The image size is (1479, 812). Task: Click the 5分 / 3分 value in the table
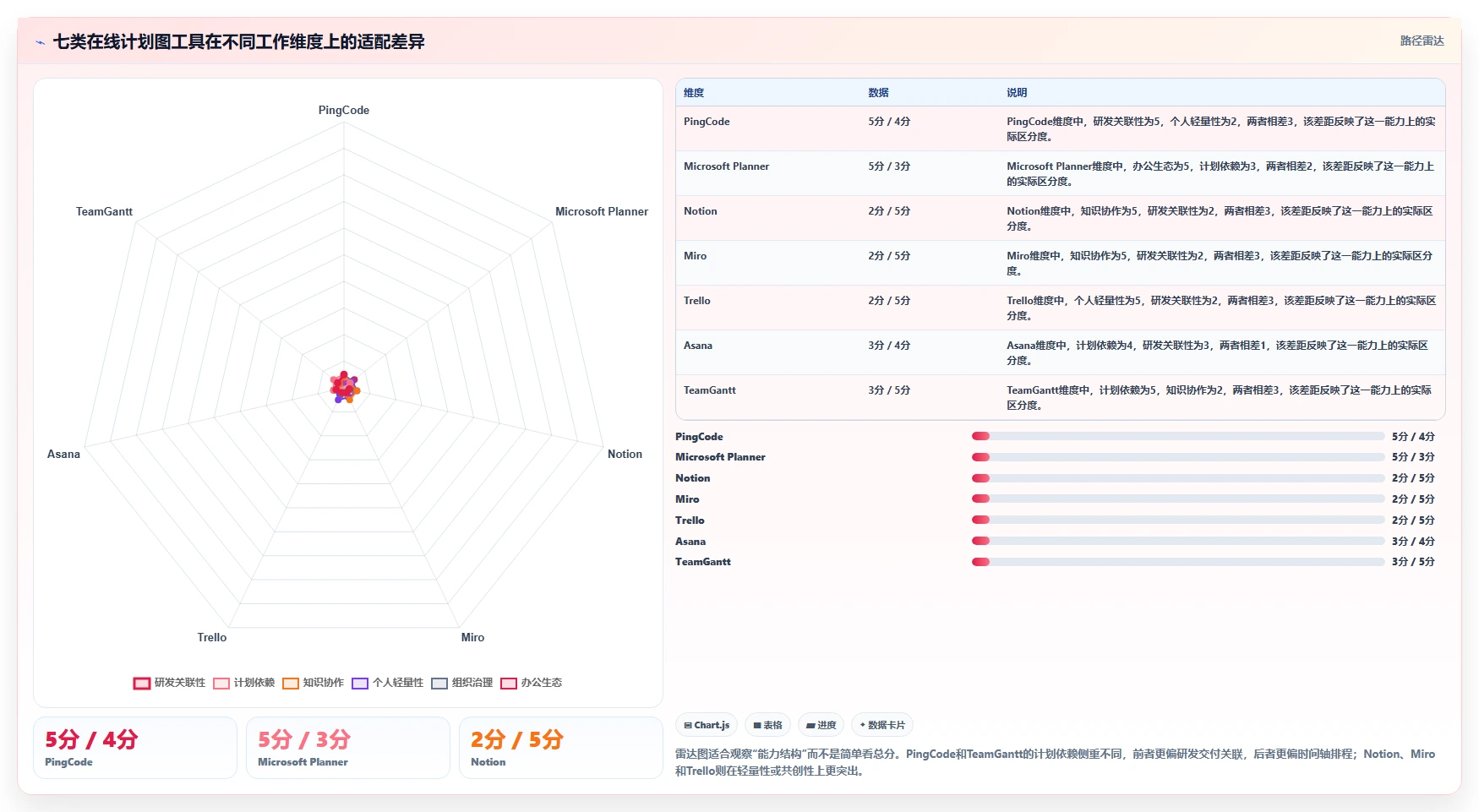pos(889,166)
